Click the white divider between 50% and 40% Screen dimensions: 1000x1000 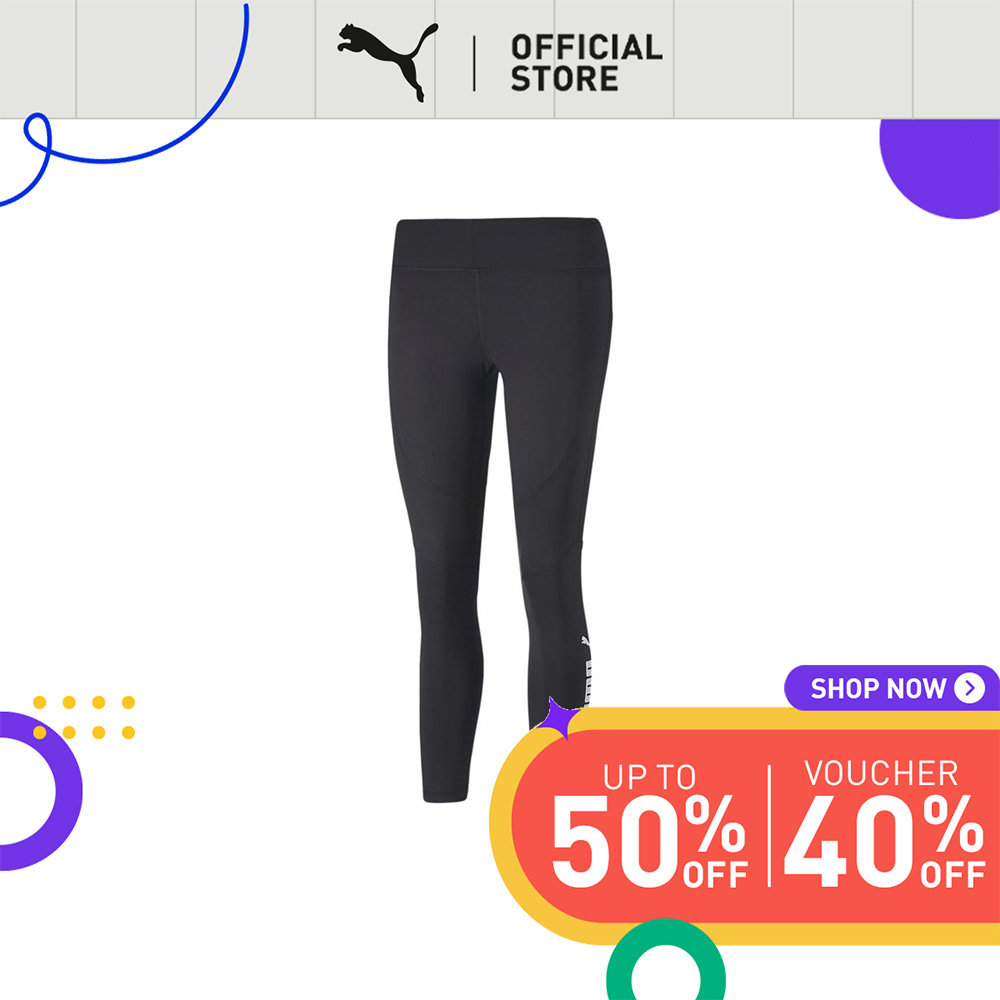click(x=769, y=826)
